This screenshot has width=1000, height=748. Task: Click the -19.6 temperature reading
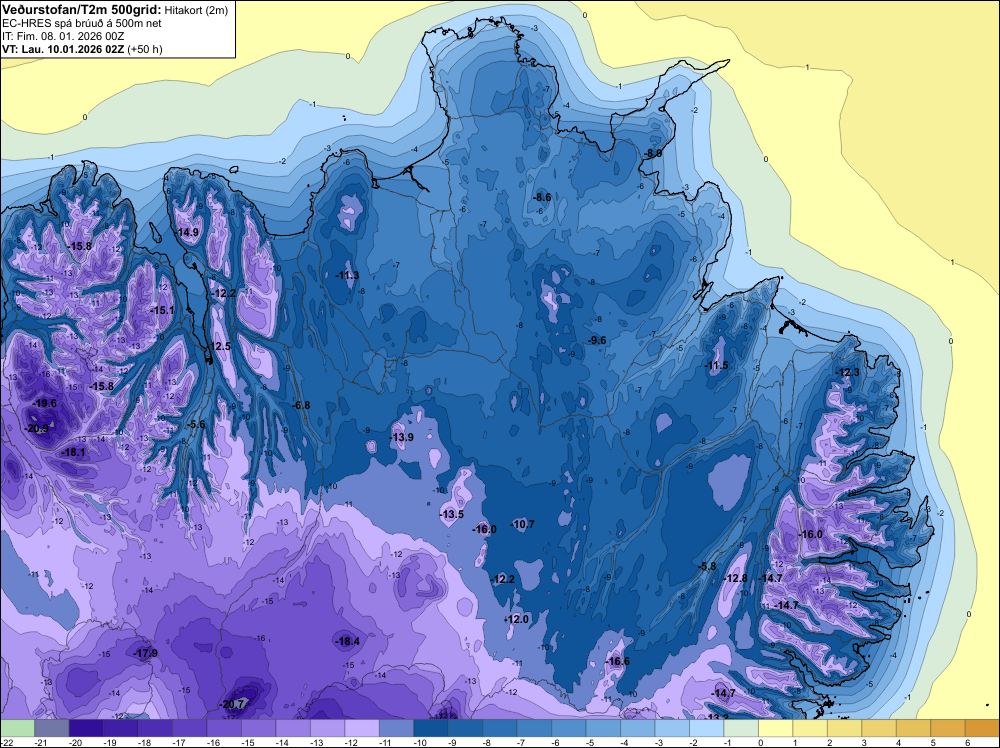tap(45, 403)
